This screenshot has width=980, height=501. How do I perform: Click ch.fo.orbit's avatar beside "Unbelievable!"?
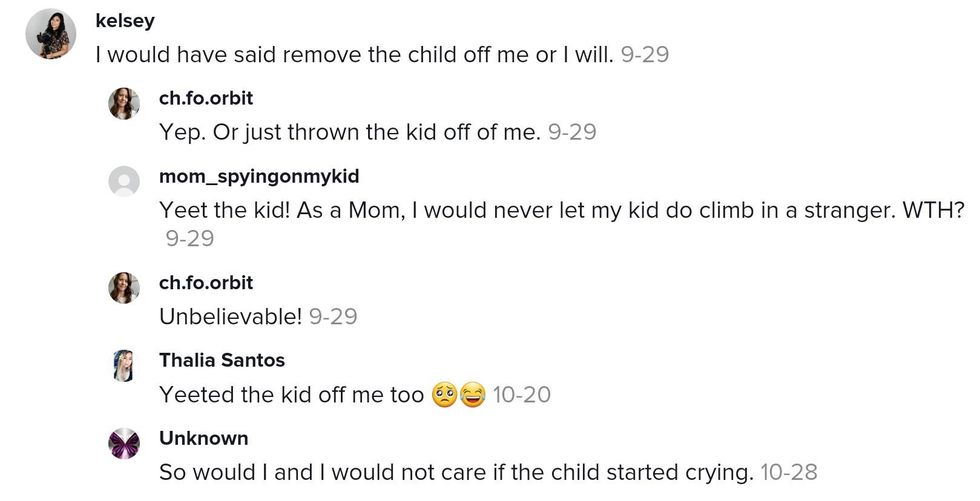[x=124, y=288]
